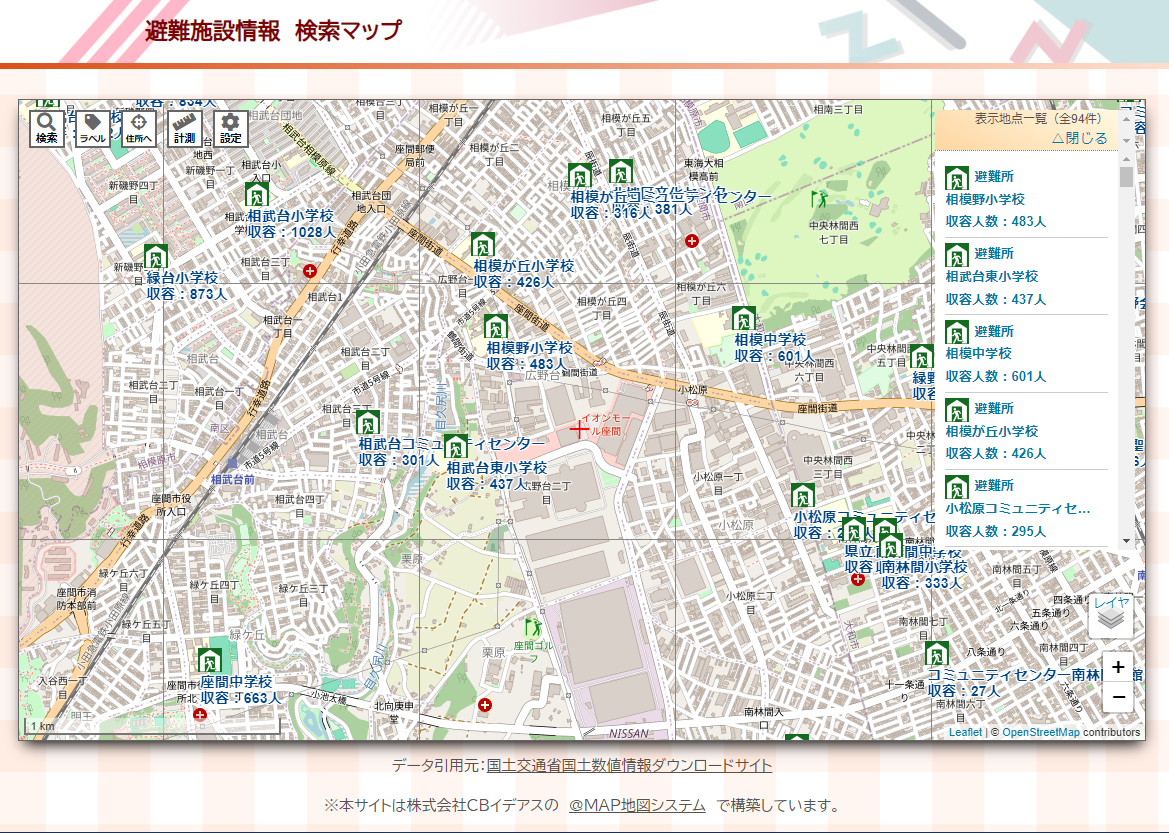The image size is (1169, 833).
Task: Choose 相模が丘小学校 from the list panel
Action: pos(992,431)
